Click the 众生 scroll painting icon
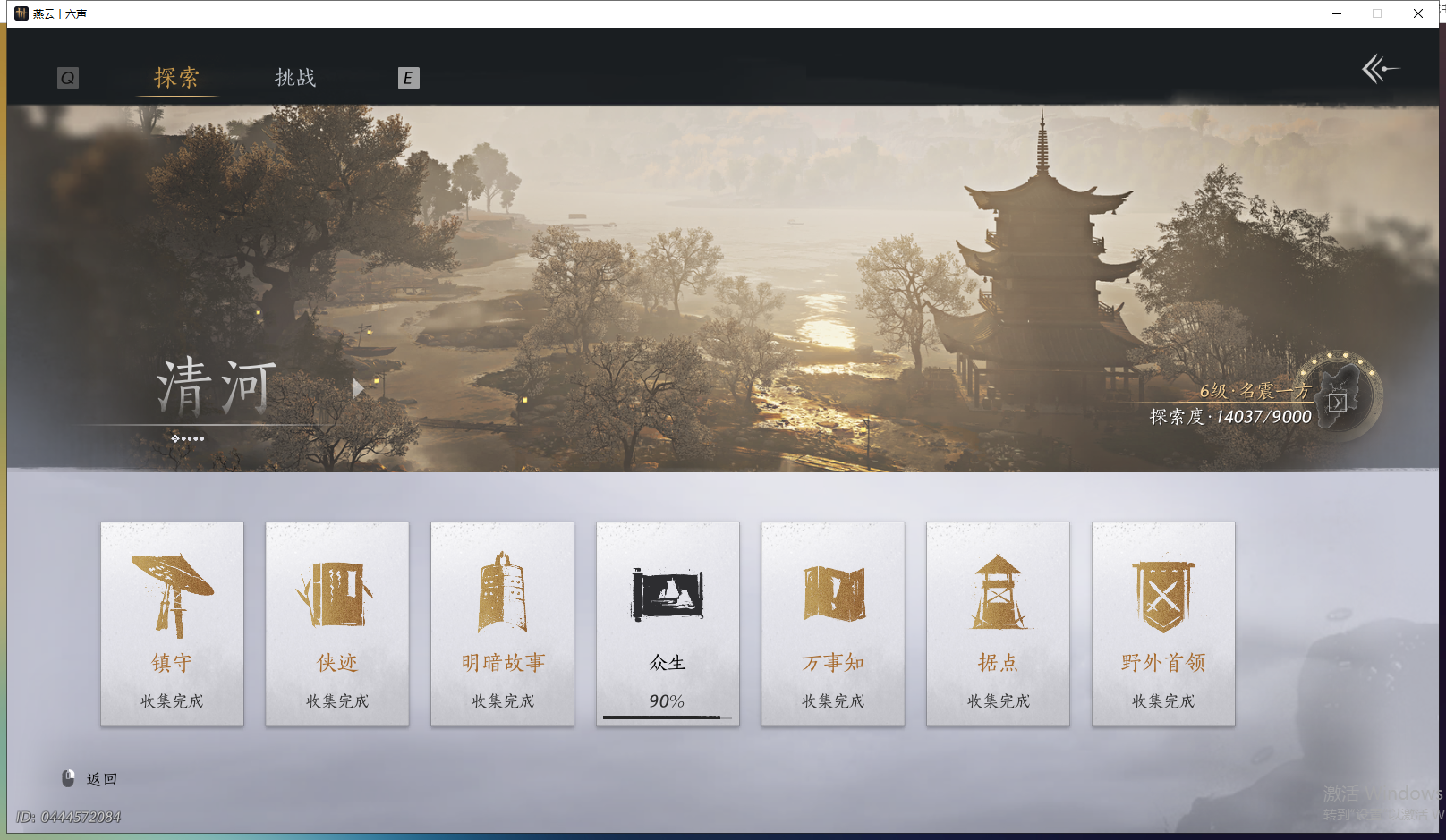 (x=668, y=590)
